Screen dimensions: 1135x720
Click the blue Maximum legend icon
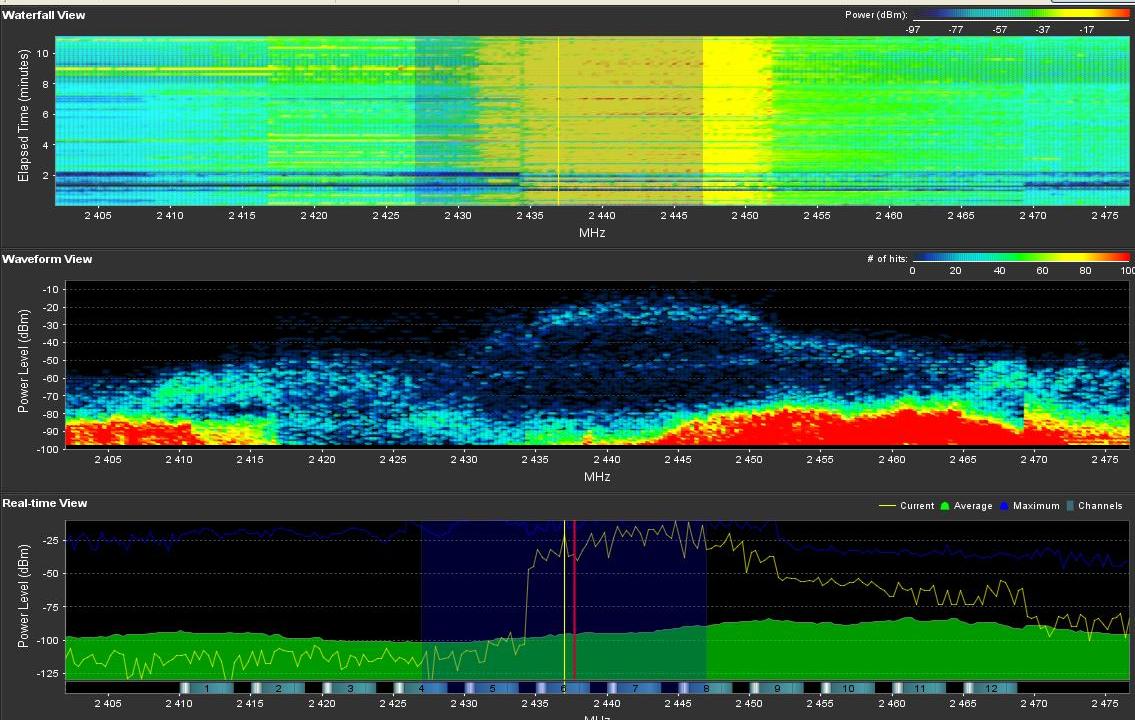pyautogui.click(x=1004, y=506)
